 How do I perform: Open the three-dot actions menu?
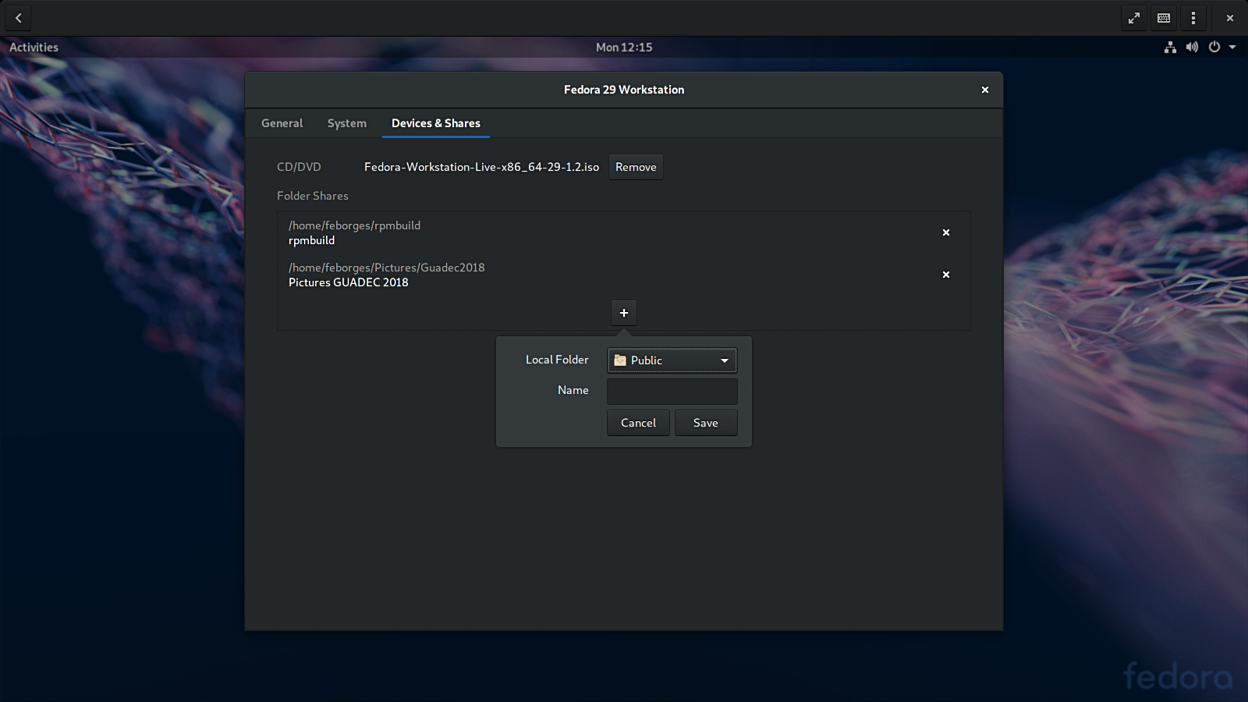click(x=1193, y=18)
